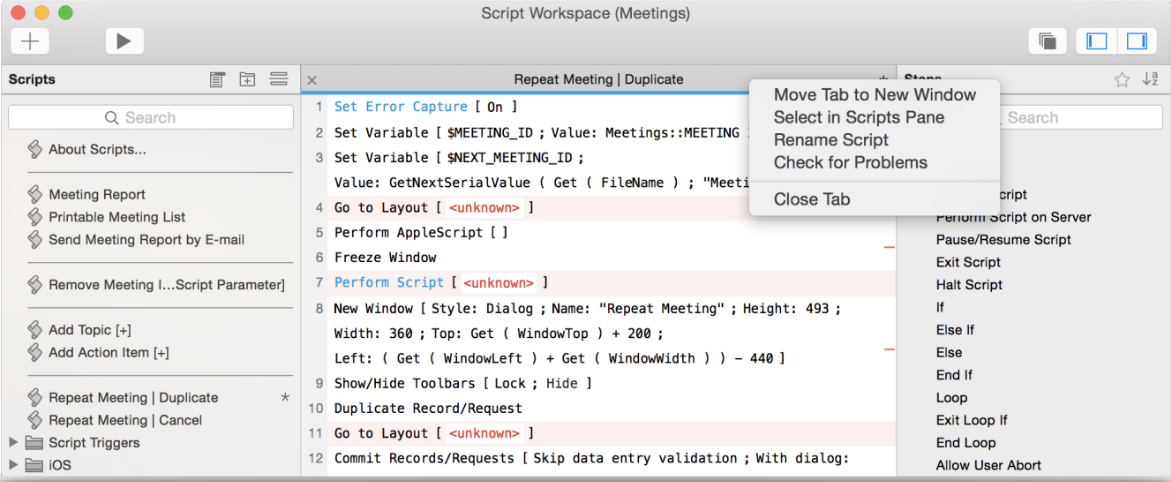Select Check for Problems from context menu
The image size is (1171, 482).
tap(850, 163)
